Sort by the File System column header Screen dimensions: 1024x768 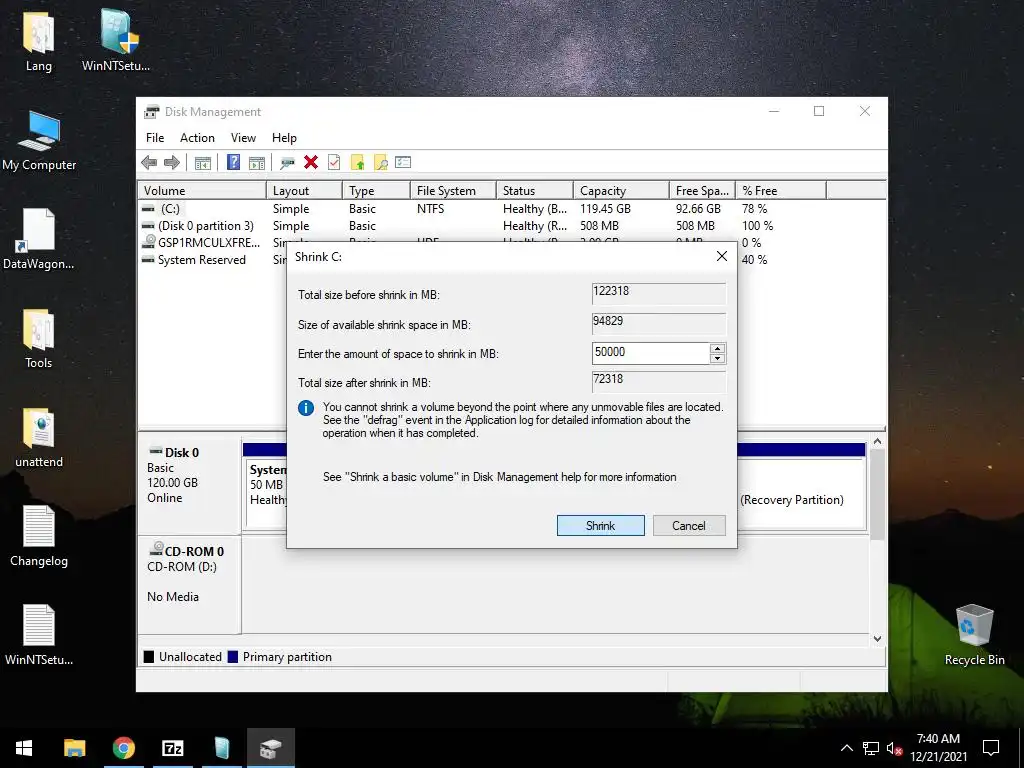(454, 191)
